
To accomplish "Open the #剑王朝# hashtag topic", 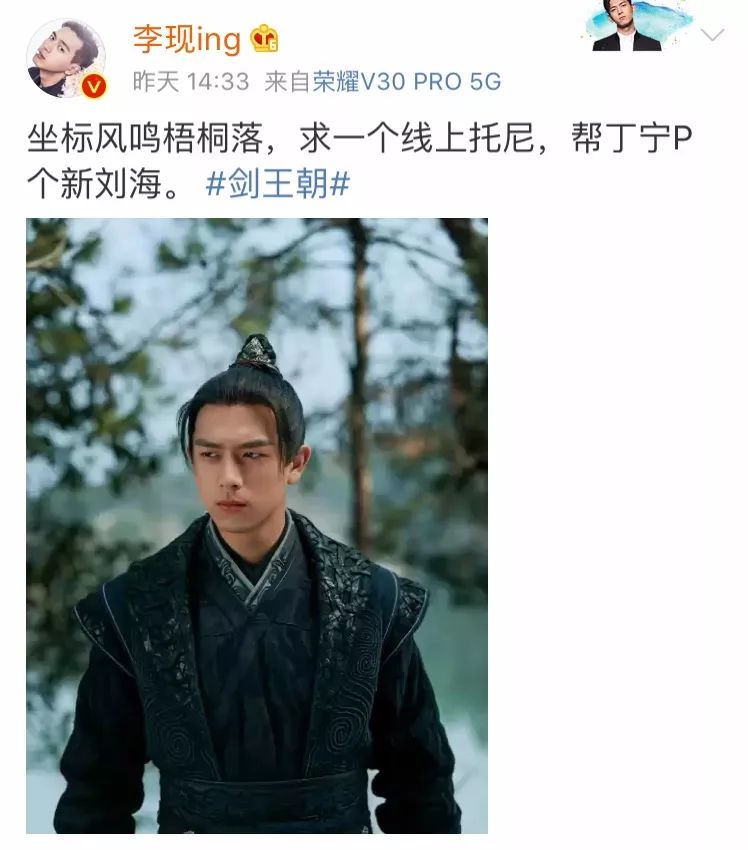I will click(x=278, y=183).
